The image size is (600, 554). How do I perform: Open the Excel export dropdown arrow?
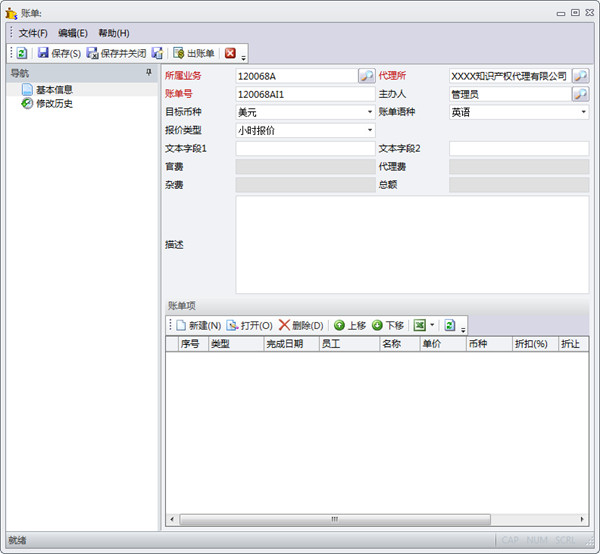432,325
